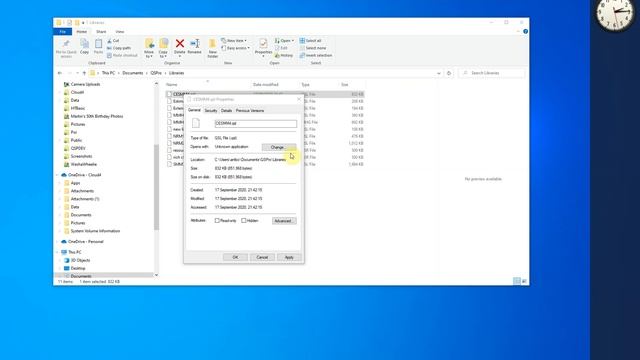The width and height of the screenshot is (640, 360).
Task: Click Apply in the Properties dialog
Action: pyautogui.click(x=289, y=257)
